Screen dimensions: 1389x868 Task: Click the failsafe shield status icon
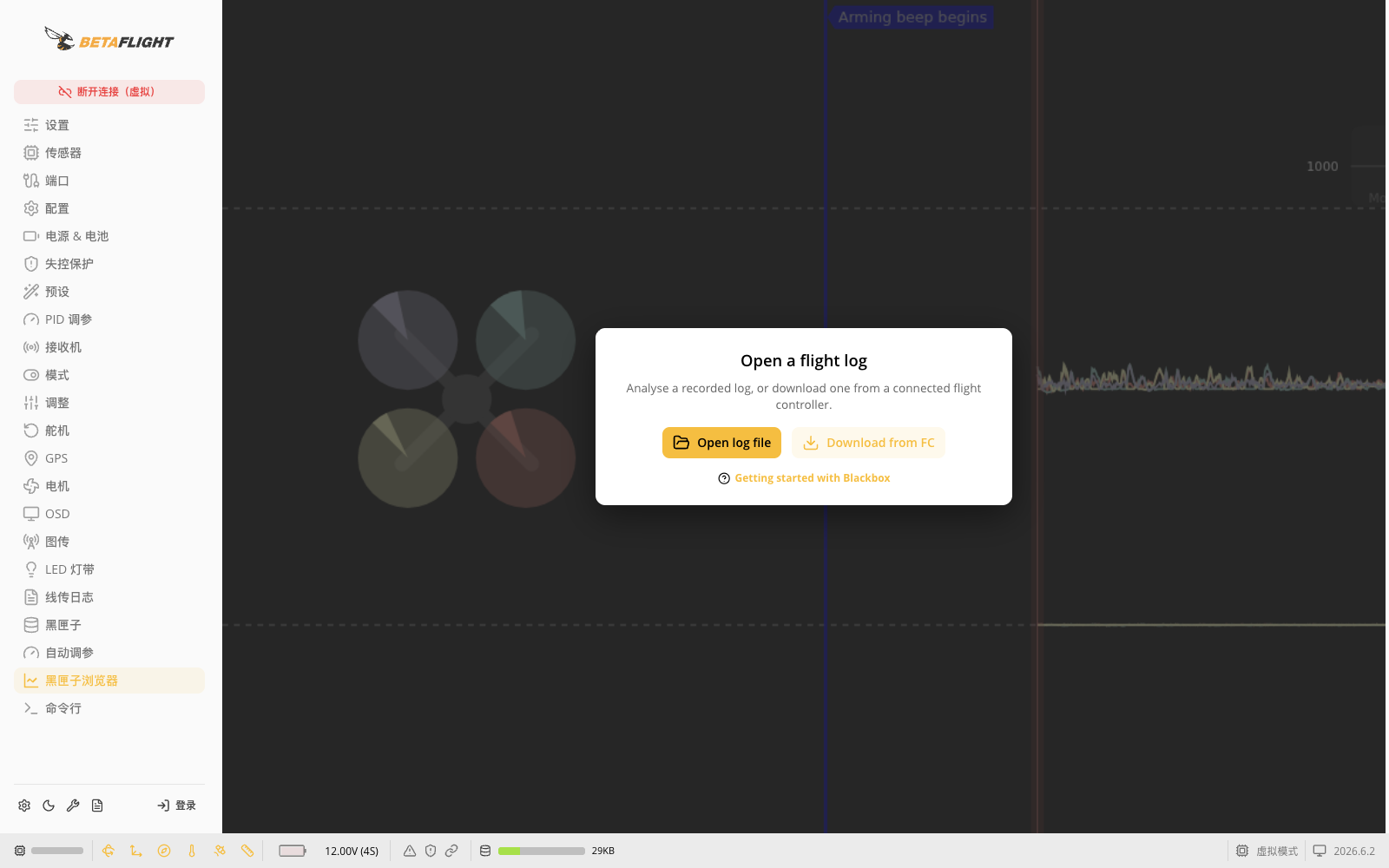pos(431,851)
